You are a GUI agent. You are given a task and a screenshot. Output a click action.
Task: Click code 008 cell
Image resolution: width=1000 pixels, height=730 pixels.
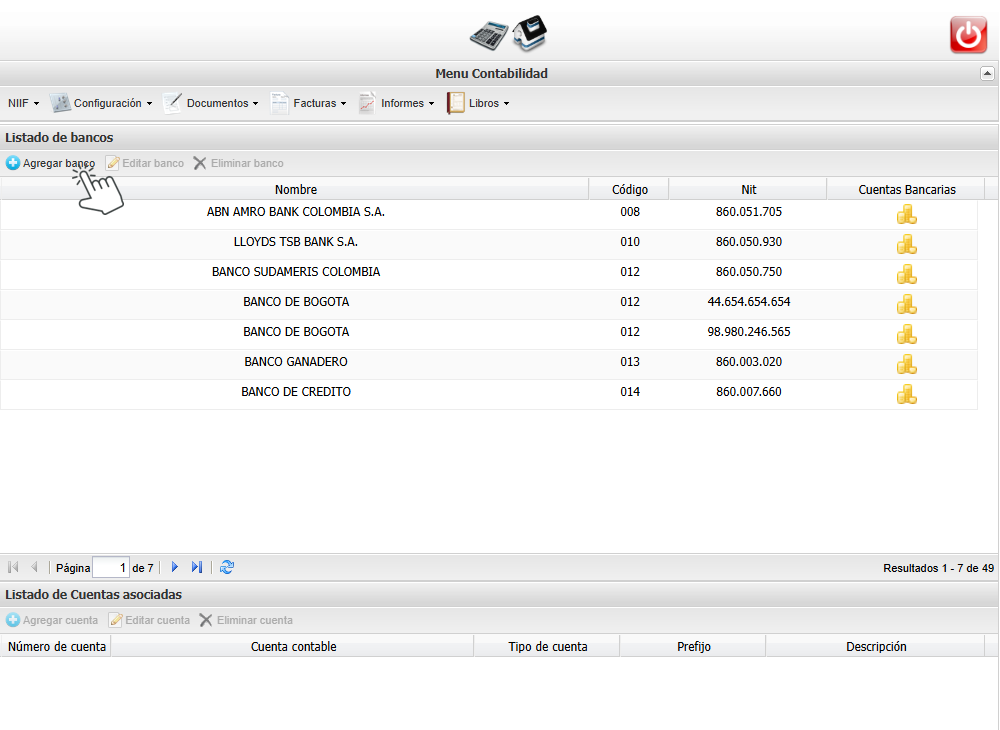click(x=629, y=212)
